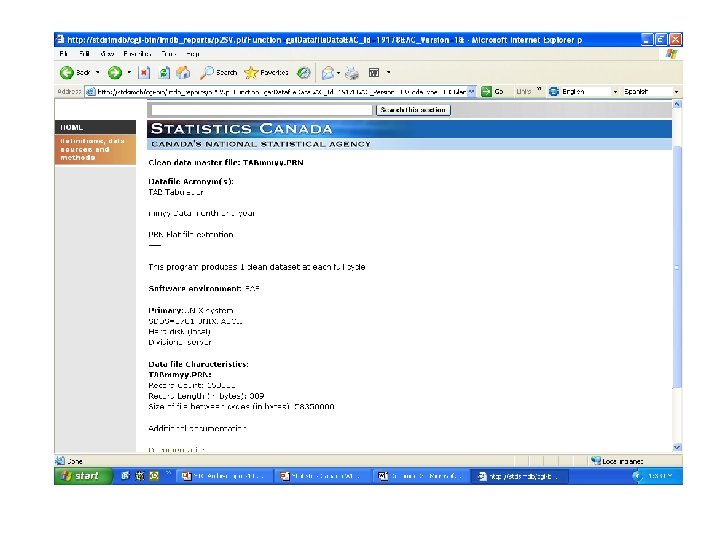Go back using the Back arrow
This screenshot has height=540, width=720.
[x=67, y=73]
